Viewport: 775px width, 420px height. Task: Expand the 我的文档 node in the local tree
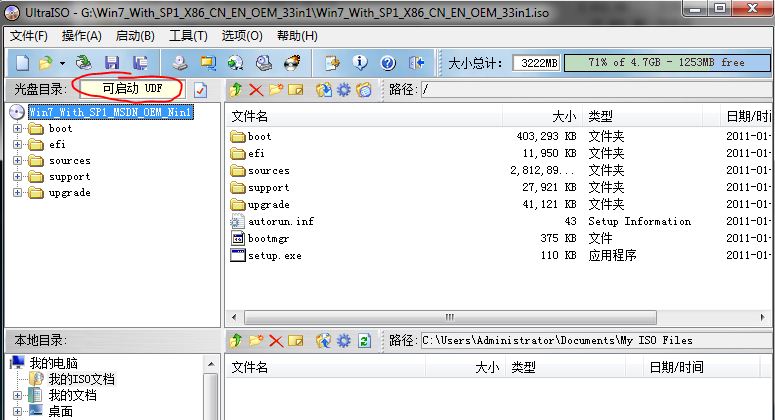17,395
